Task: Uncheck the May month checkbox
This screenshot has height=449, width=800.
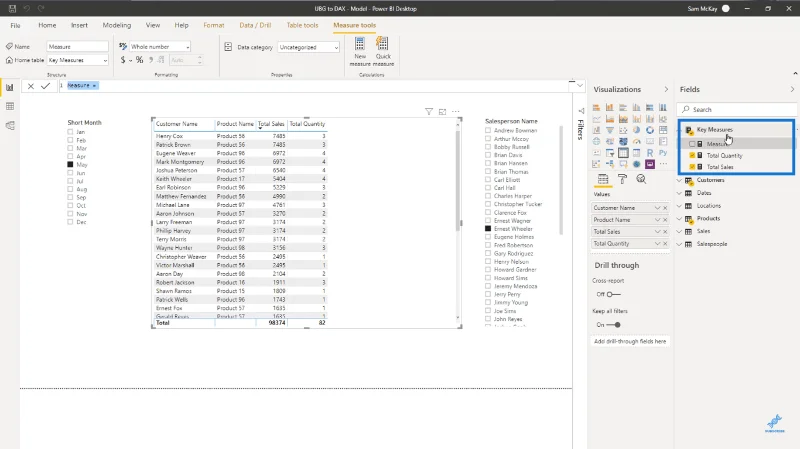Action: [70, 164]
